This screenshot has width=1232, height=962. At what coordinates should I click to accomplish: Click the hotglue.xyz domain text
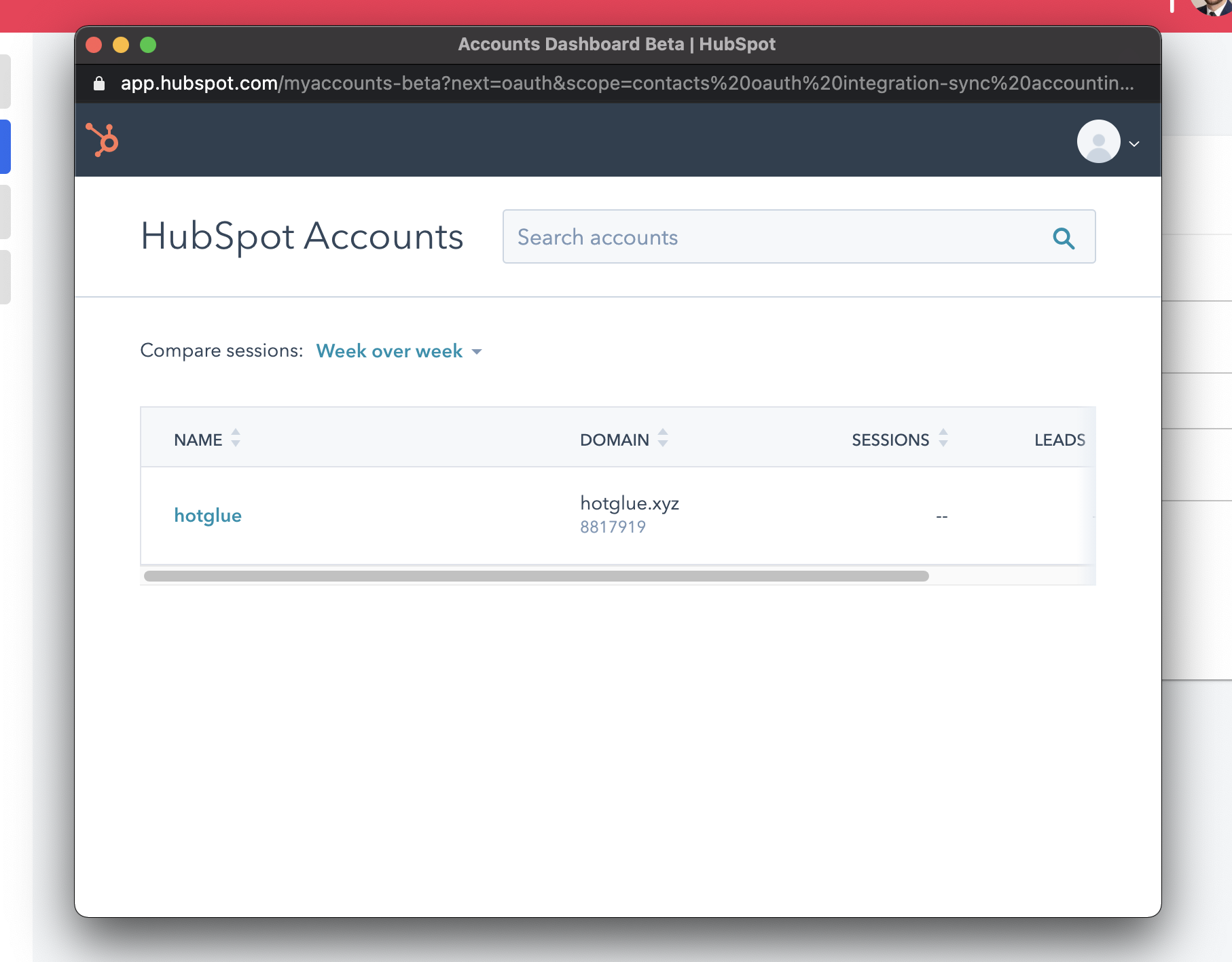coord(630,503)
